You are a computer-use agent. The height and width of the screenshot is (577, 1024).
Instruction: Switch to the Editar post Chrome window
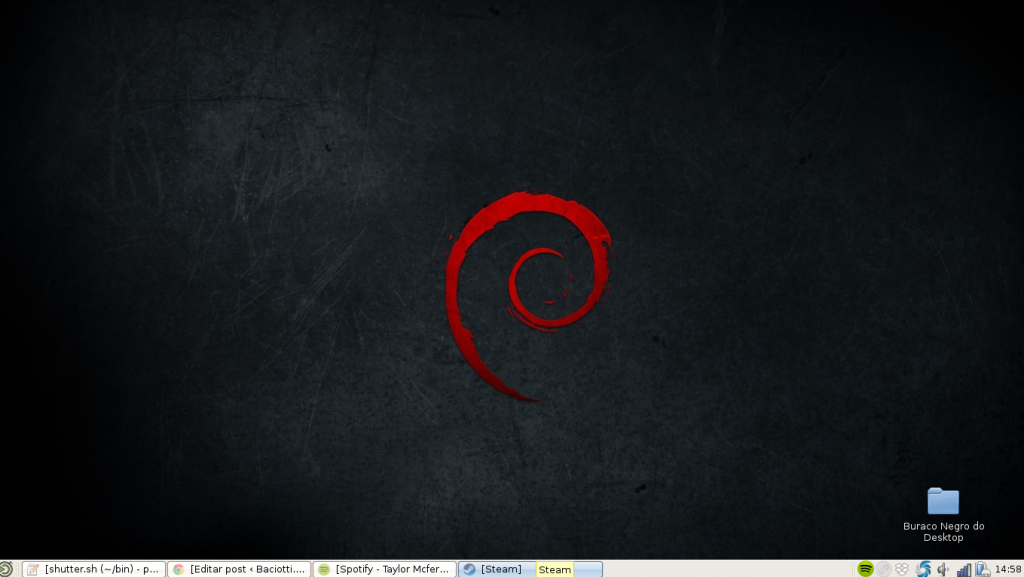240,569
